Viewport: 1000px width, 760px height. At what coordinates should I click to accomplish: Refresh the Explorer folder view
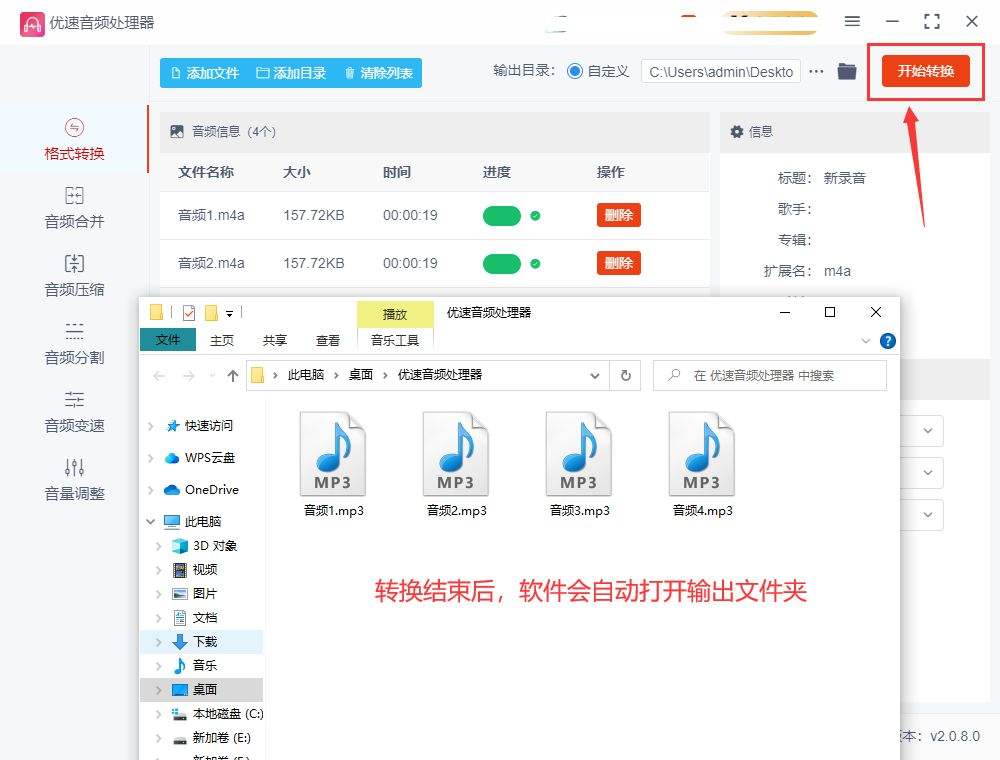pyautogui.click(x=626, y=376)
